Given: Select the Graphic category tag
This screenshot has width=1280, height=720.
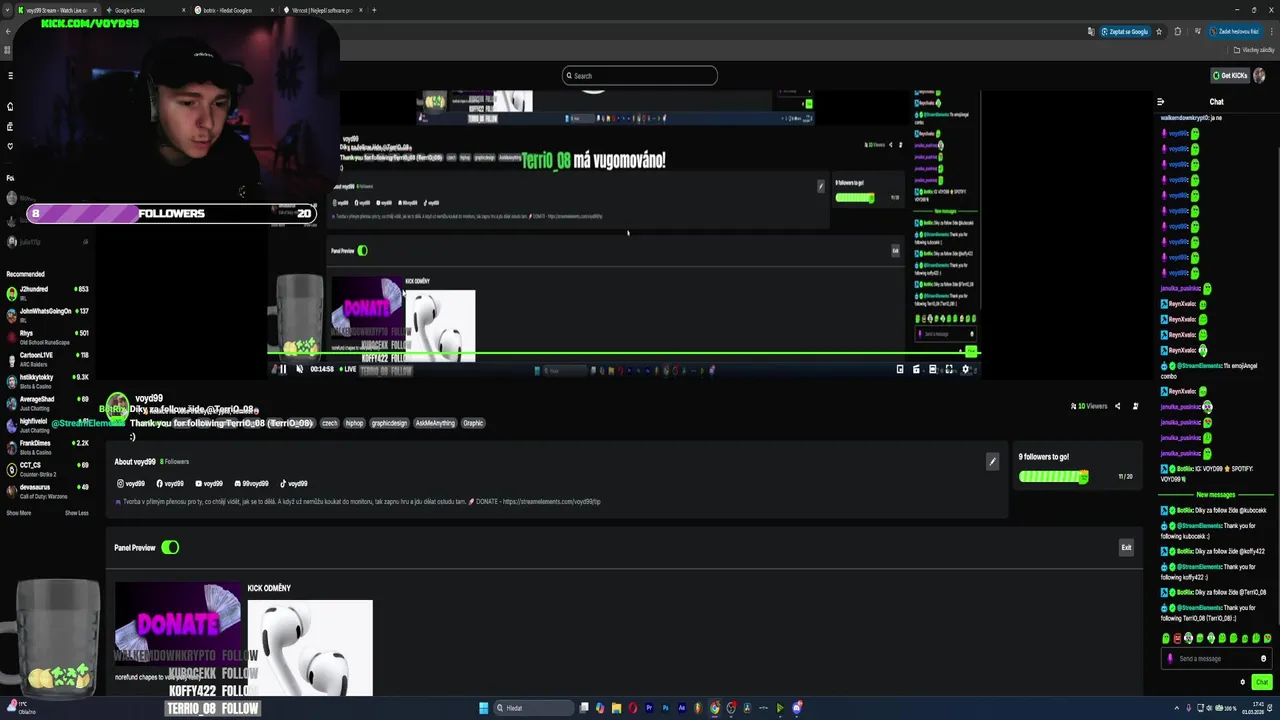Looking at the screenshot, I should pyautogui.click(x=473, y=423).
